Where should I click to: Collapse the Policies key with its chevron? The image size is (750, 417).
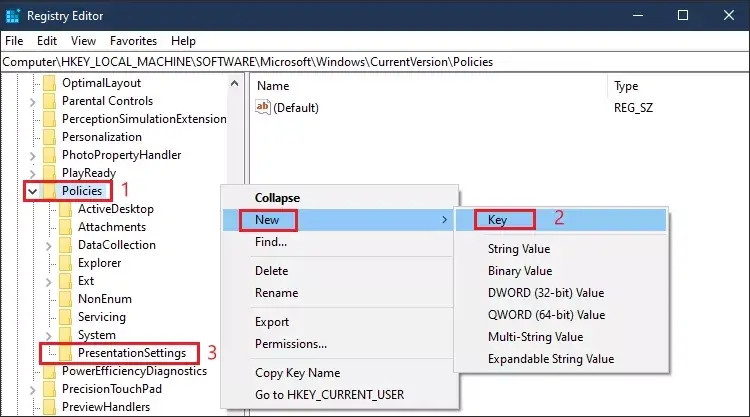tap(32, 192)
